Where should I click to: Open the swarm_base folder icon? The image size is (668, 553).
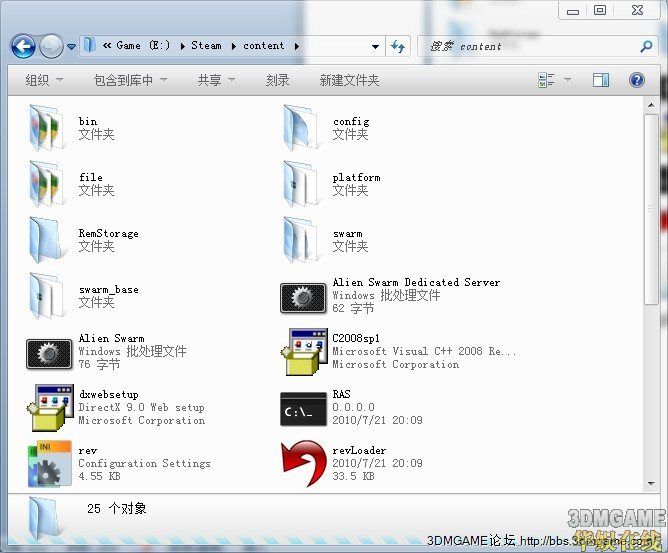coord(48,296)
